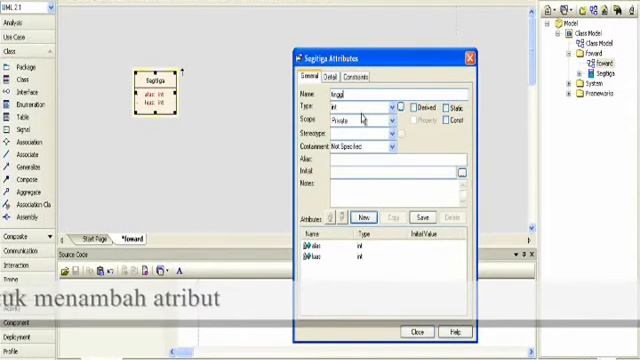640x360 pixels.
Task: Select the Aggregate connector tool
Action: point(29,192)
